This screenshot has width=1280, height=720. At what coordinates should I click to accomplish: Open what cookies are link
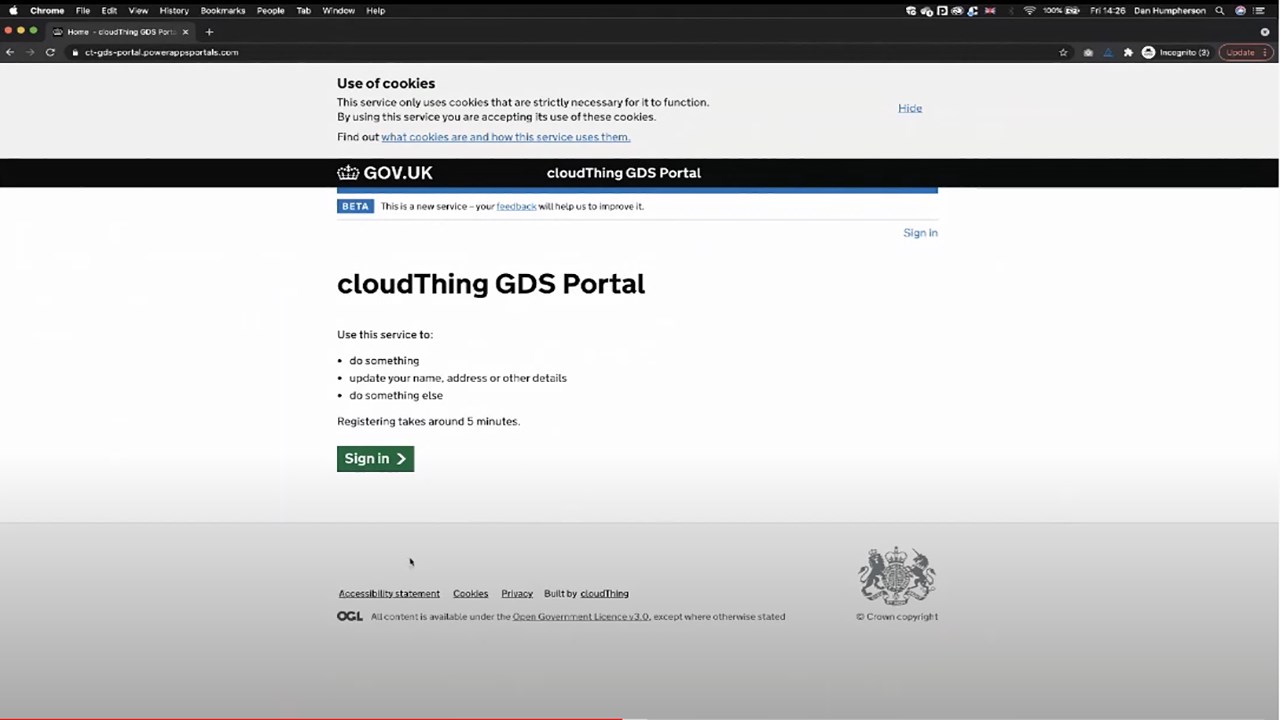(506, 137)
